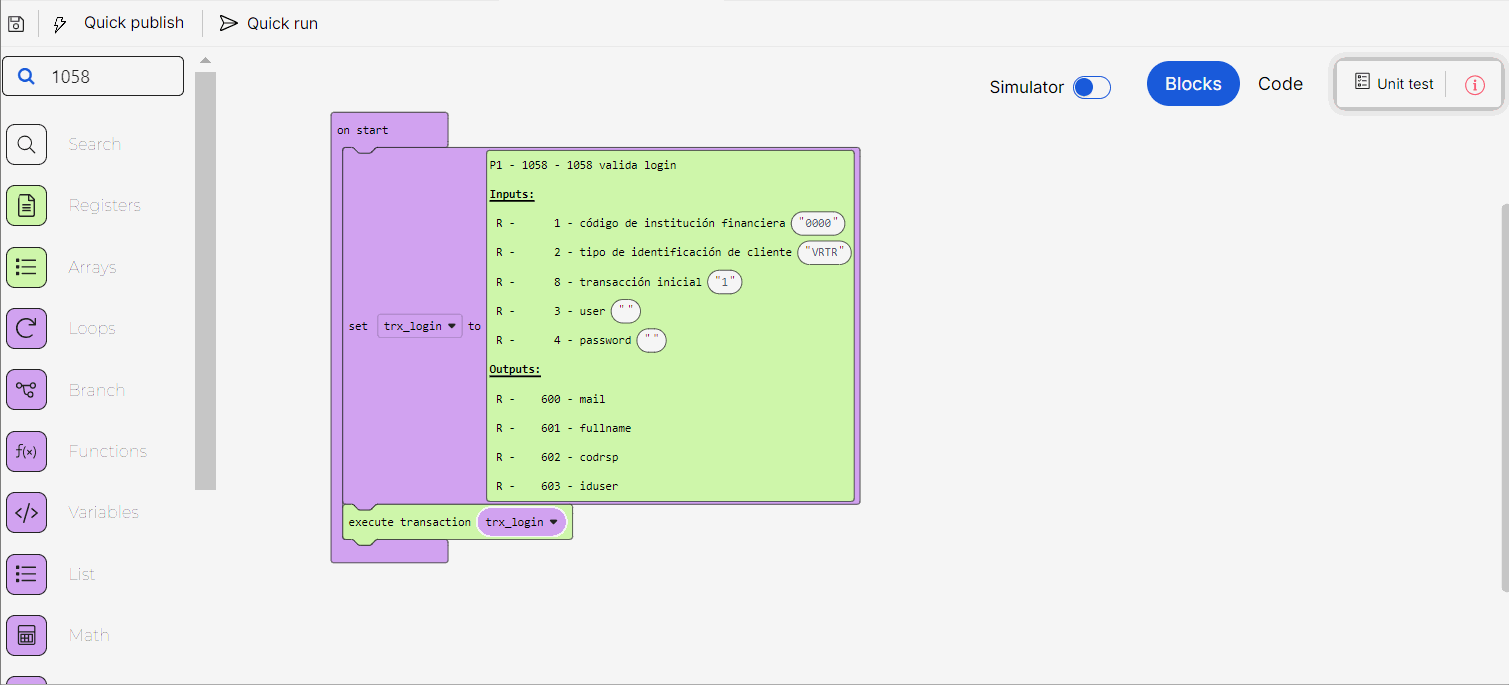Viewport: 1509px width, 685px height.
Task: Click the save icon in top toolbar
Action: 16,23
